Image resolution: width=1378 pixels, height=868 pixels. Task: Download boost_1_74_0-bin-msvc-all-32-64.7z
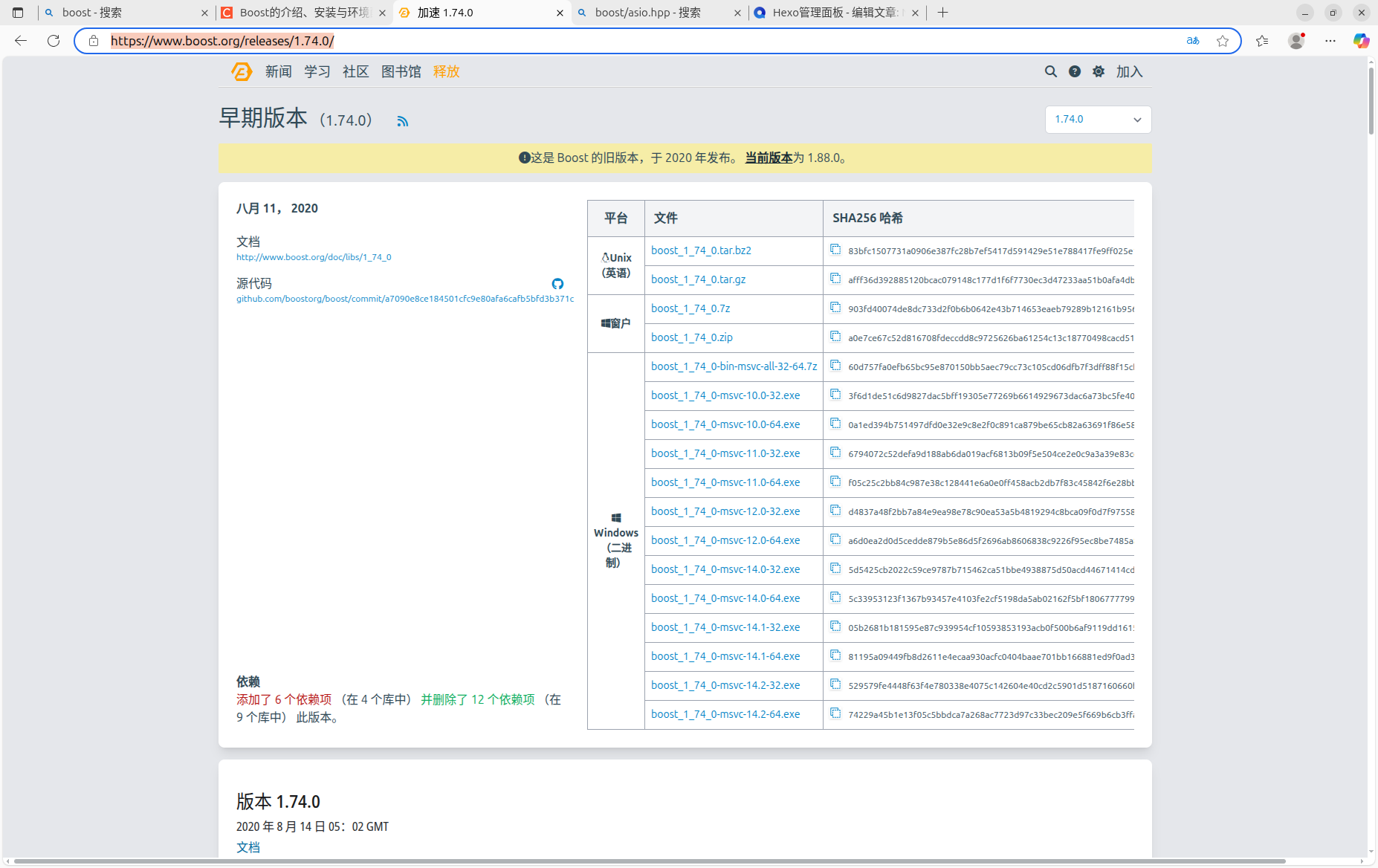(734, 366)
